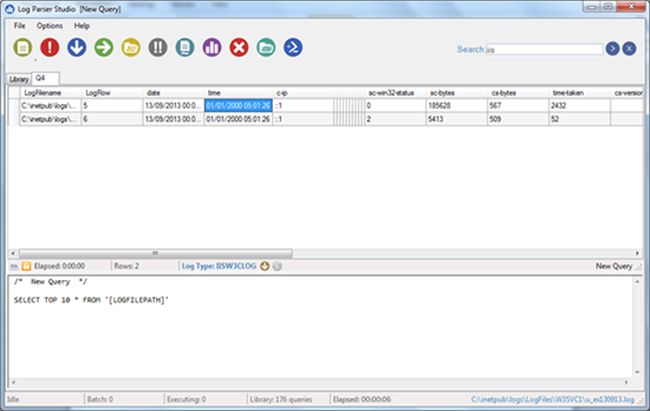Image resolution: width=650 pixels, height=411 pixels.
Task: Click the sc-bytes column header
Action: click(457, 93)
